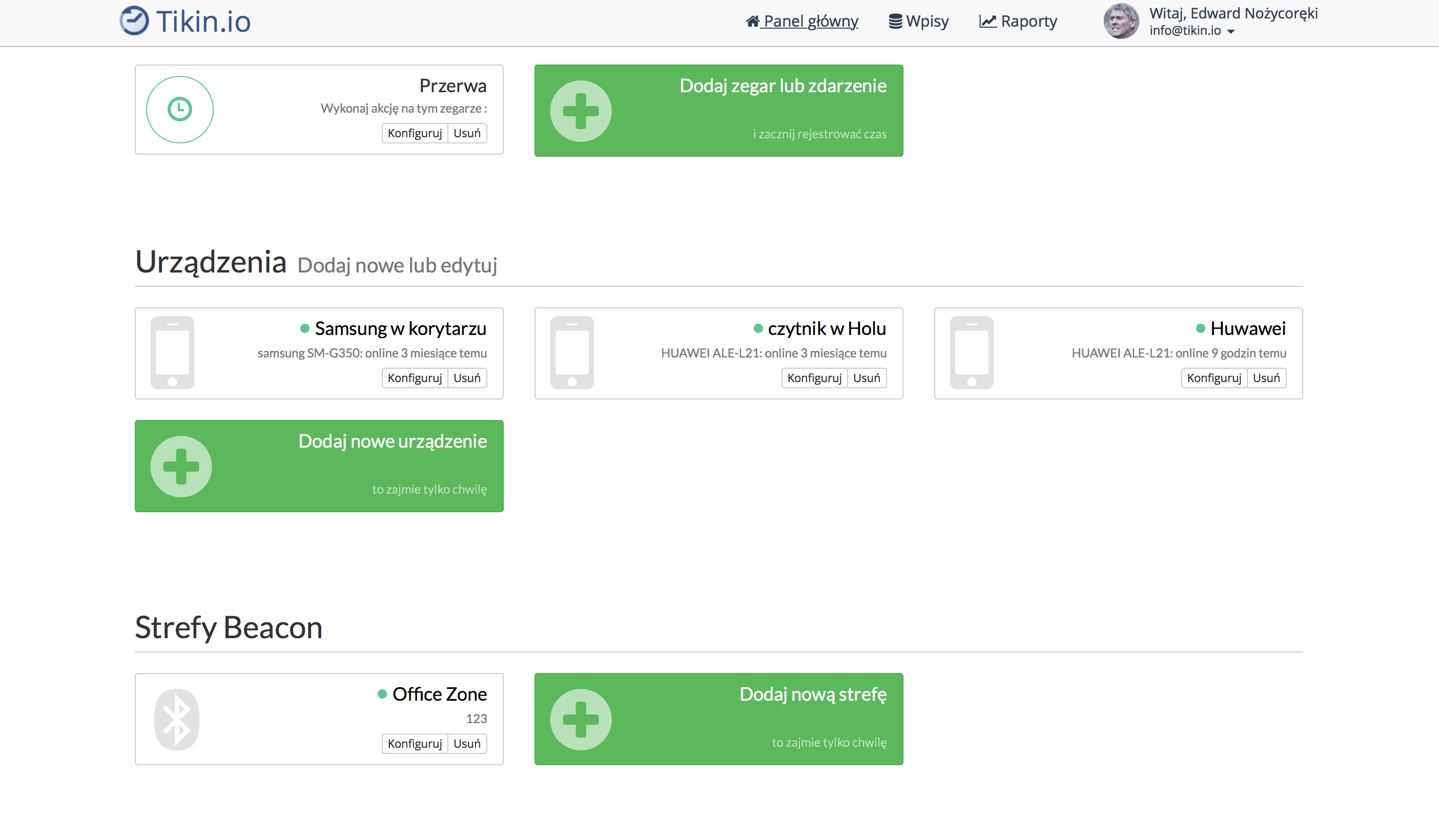Configure Samsung w korytarzu device
Viewport: 1439px width, 840px height.
[x=415, y=378]
